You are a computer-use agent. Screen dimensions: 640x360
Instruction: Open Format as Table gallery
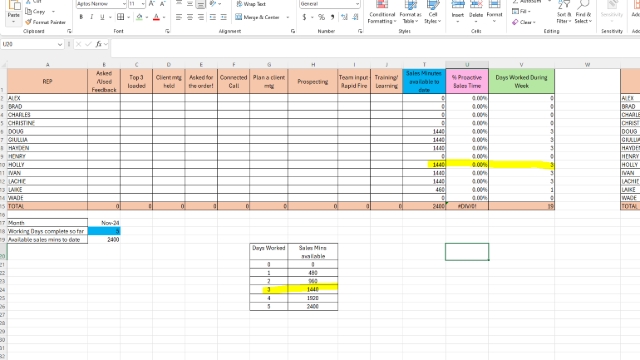[410, 12]
